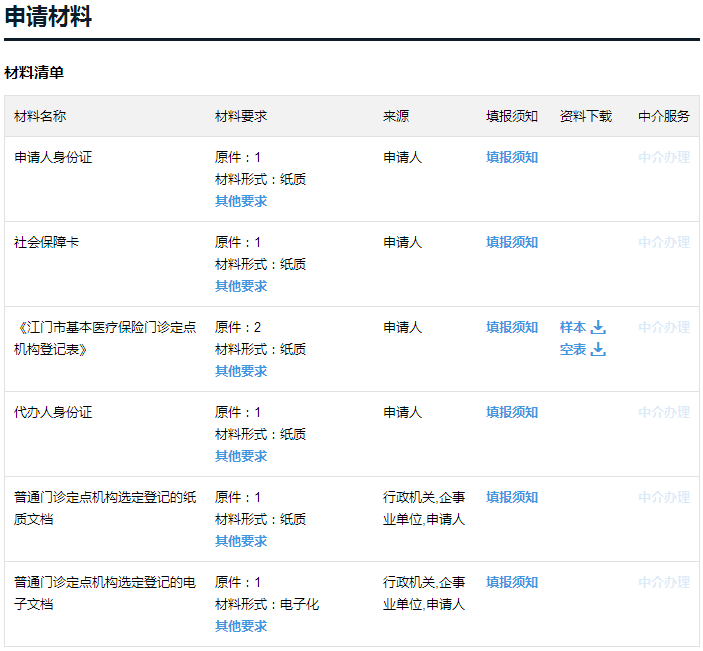Show 填报须知 for 纸质文档 row

point(512,497)
